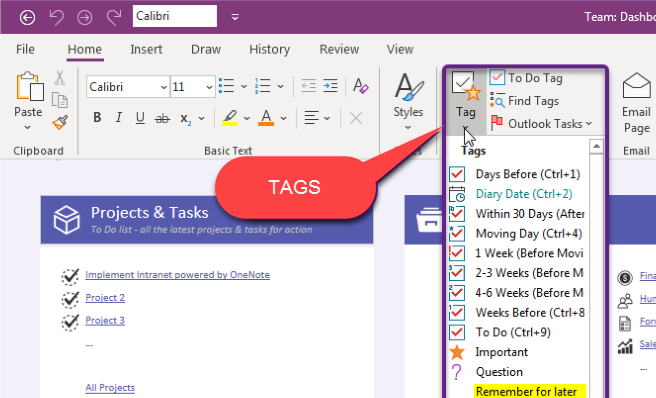Click the Delete X icon
Viewport: 656px width, 398px height.
click(x=356, y=118)
